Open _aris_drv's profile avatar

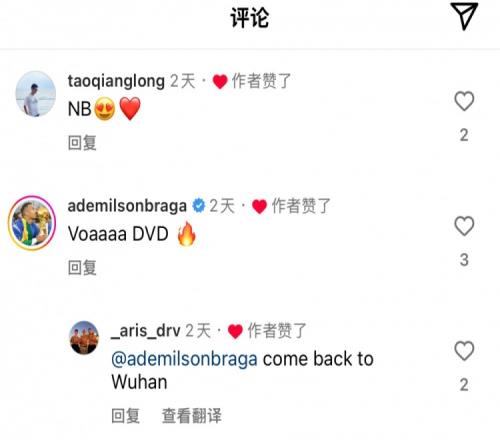(x=84, y=337)
